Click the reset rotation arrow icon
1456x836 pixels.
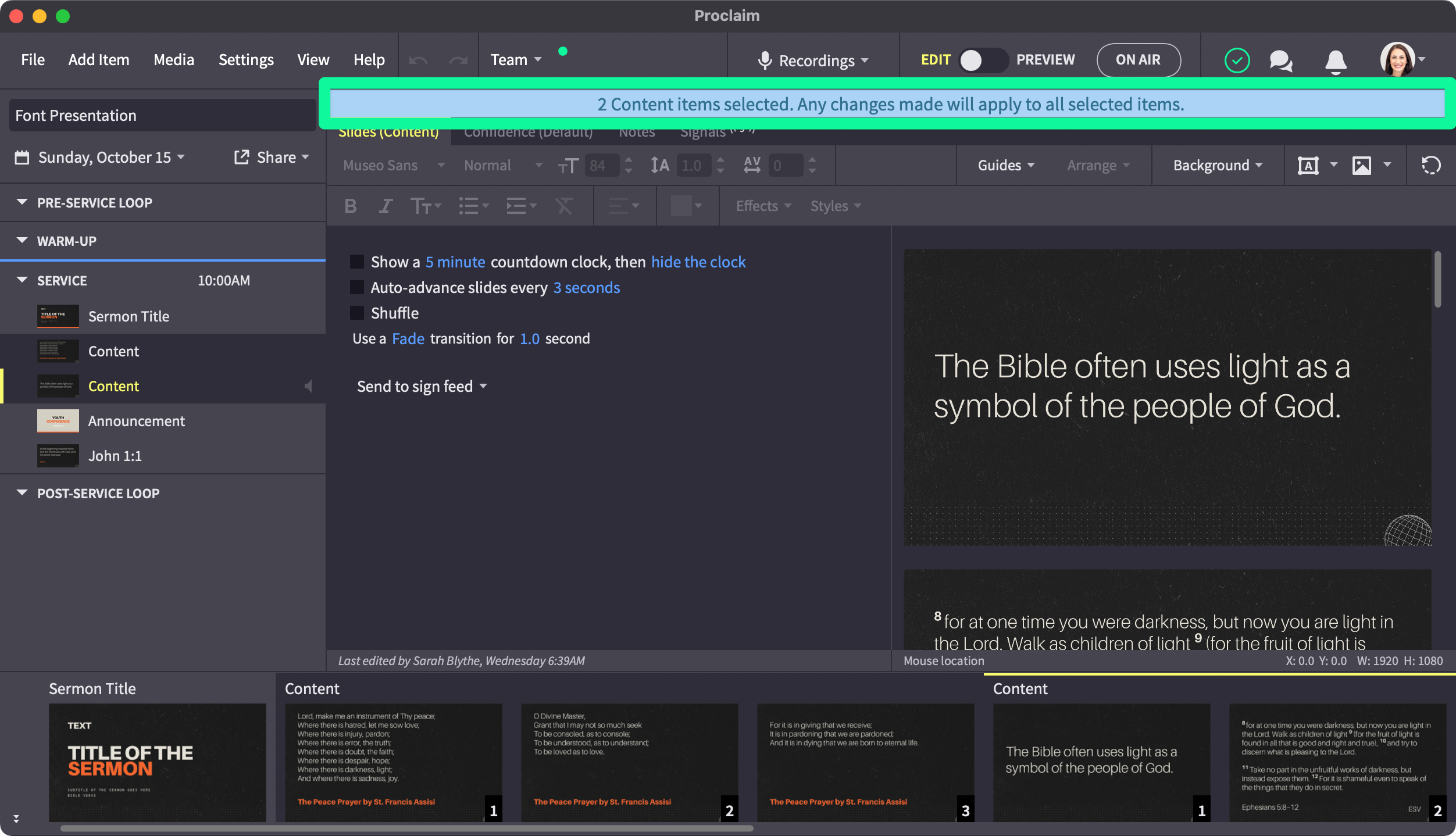(1430, 166)
